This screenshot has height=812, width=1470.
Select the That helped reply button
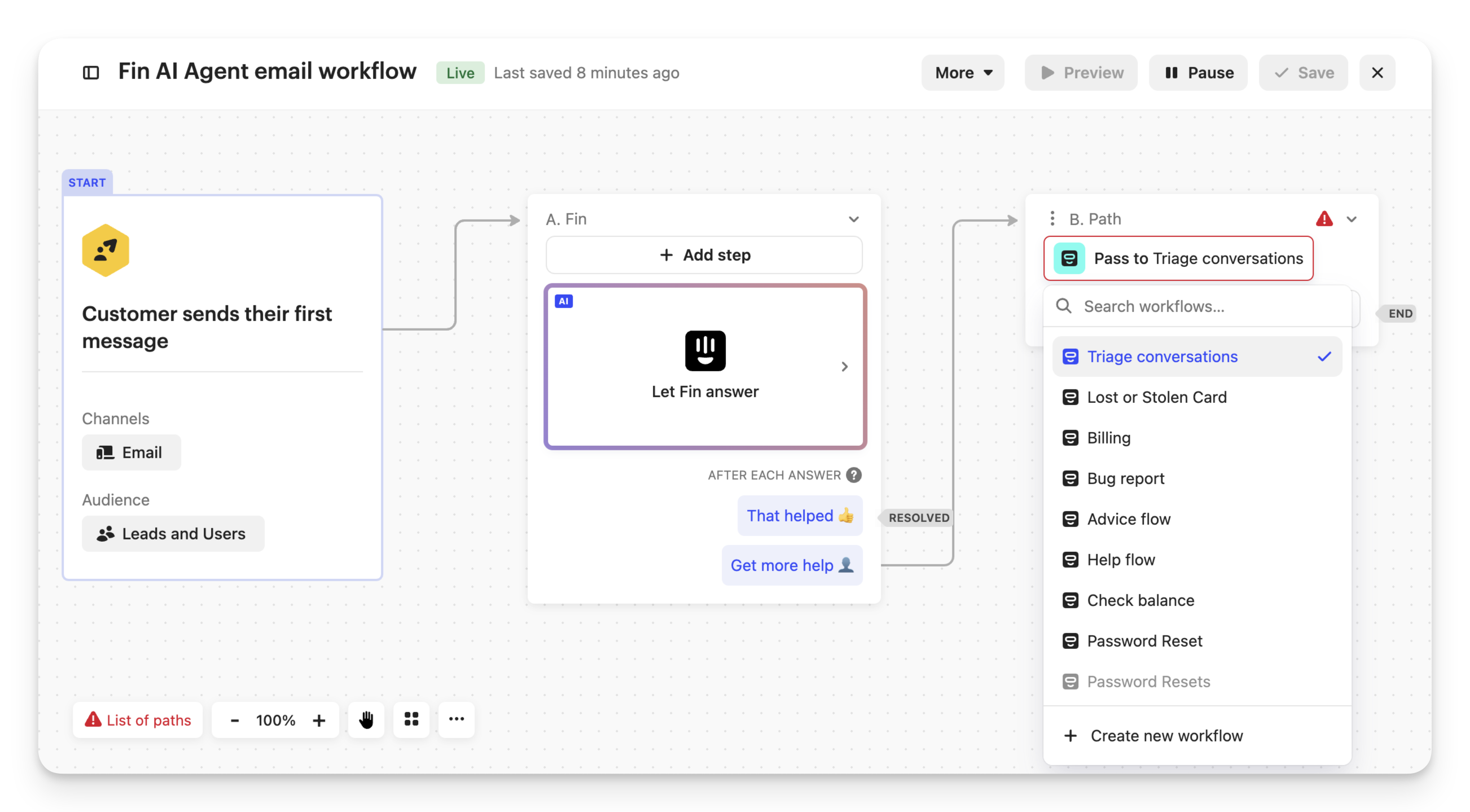point(800,515)
